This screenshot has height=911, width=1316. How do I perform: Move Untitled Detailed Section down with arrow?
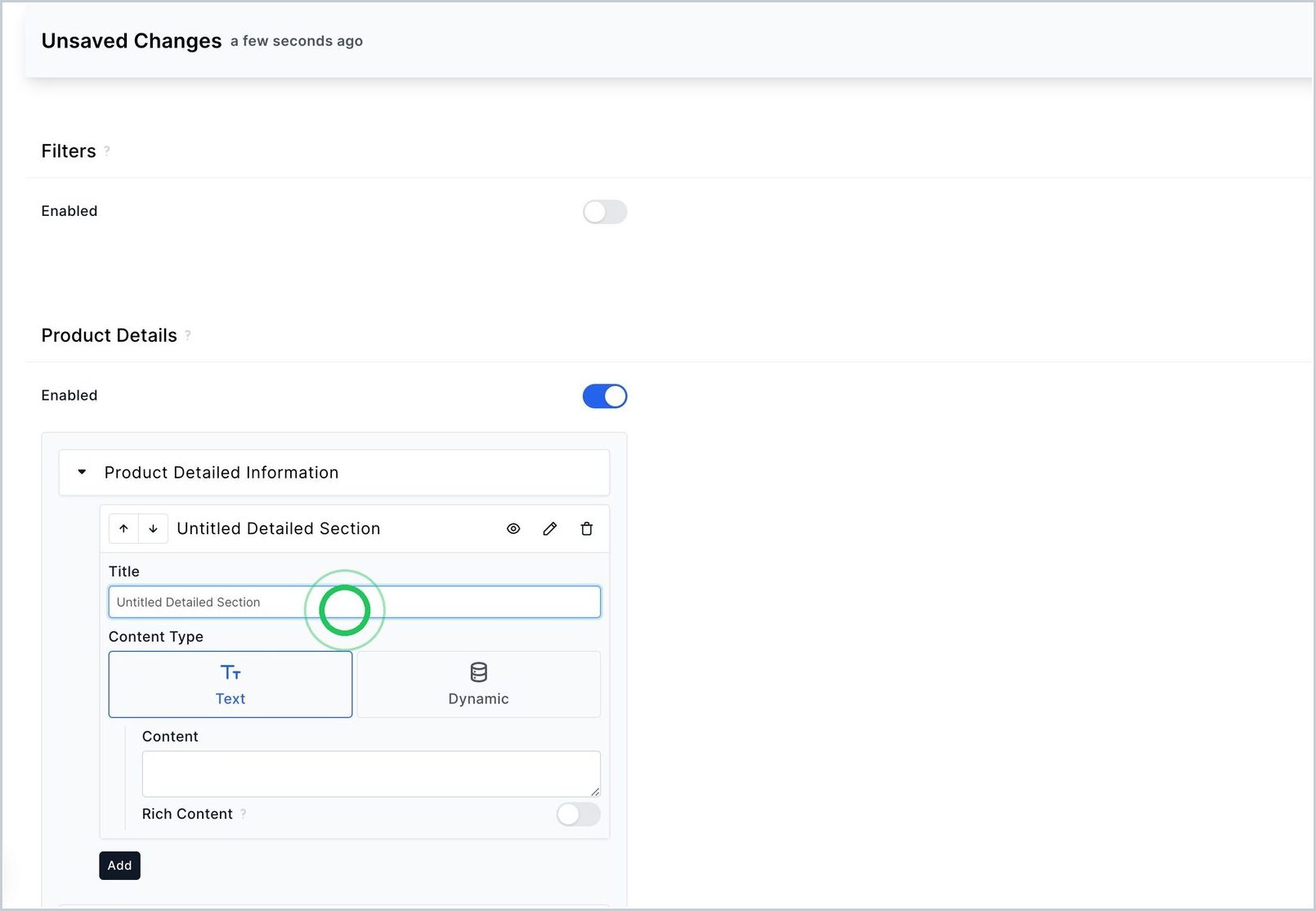[153, 529]
